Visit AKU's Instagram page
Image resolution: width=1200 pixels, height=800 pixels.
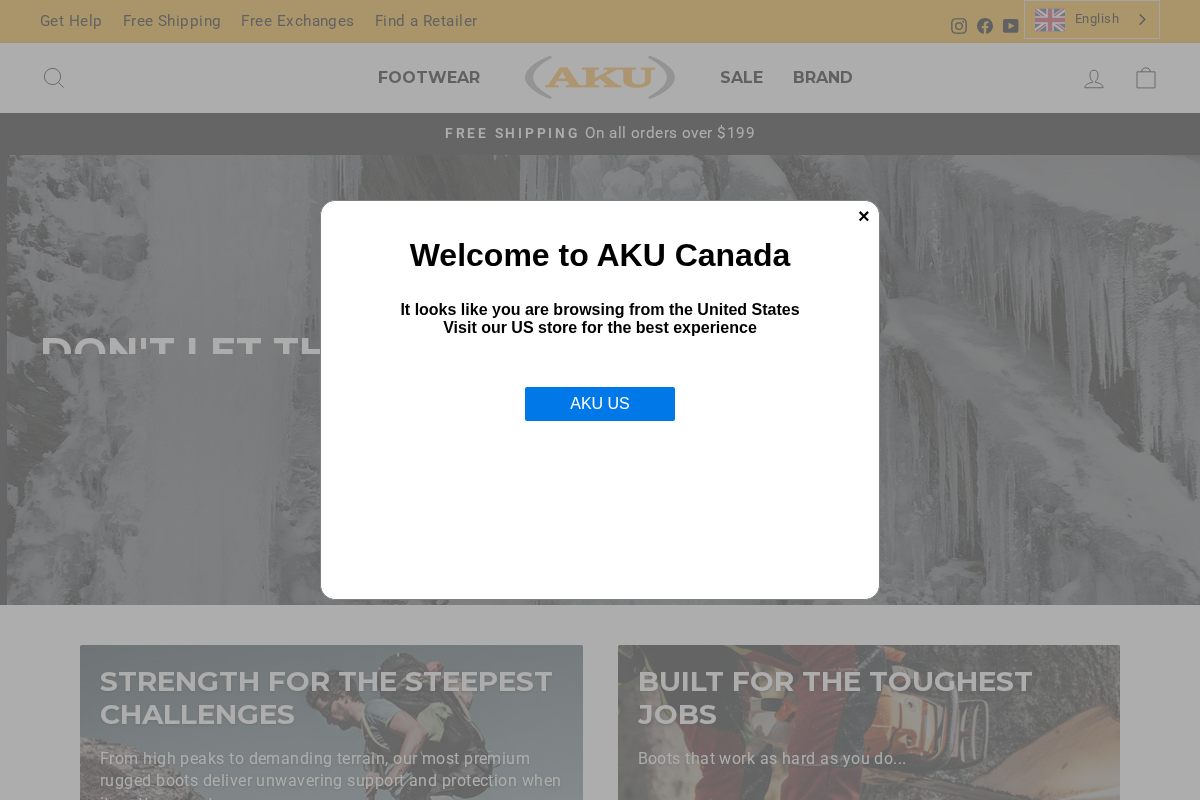pyautogui.click(x=958, y=25)
